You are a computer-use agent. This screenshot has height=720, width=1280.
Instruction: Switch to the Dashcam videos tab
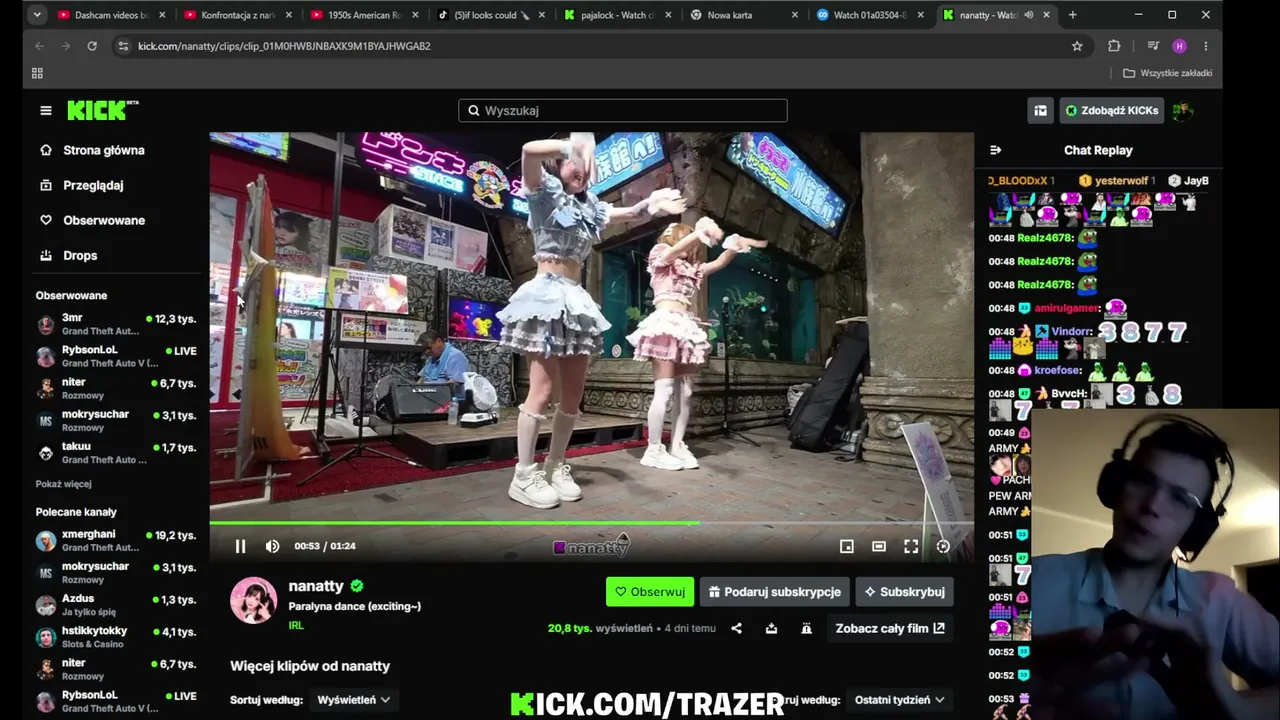(110, 15)
